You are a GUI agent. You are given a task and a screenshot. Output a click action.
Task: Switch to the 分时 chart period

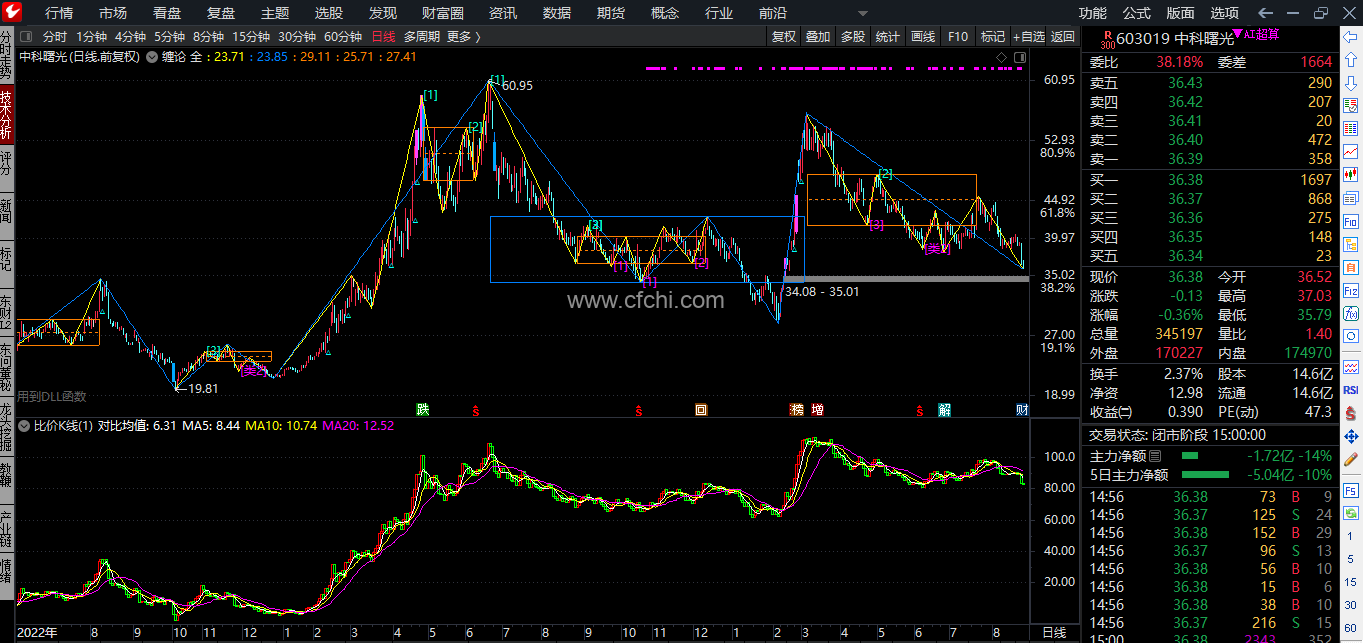(55, 37)
